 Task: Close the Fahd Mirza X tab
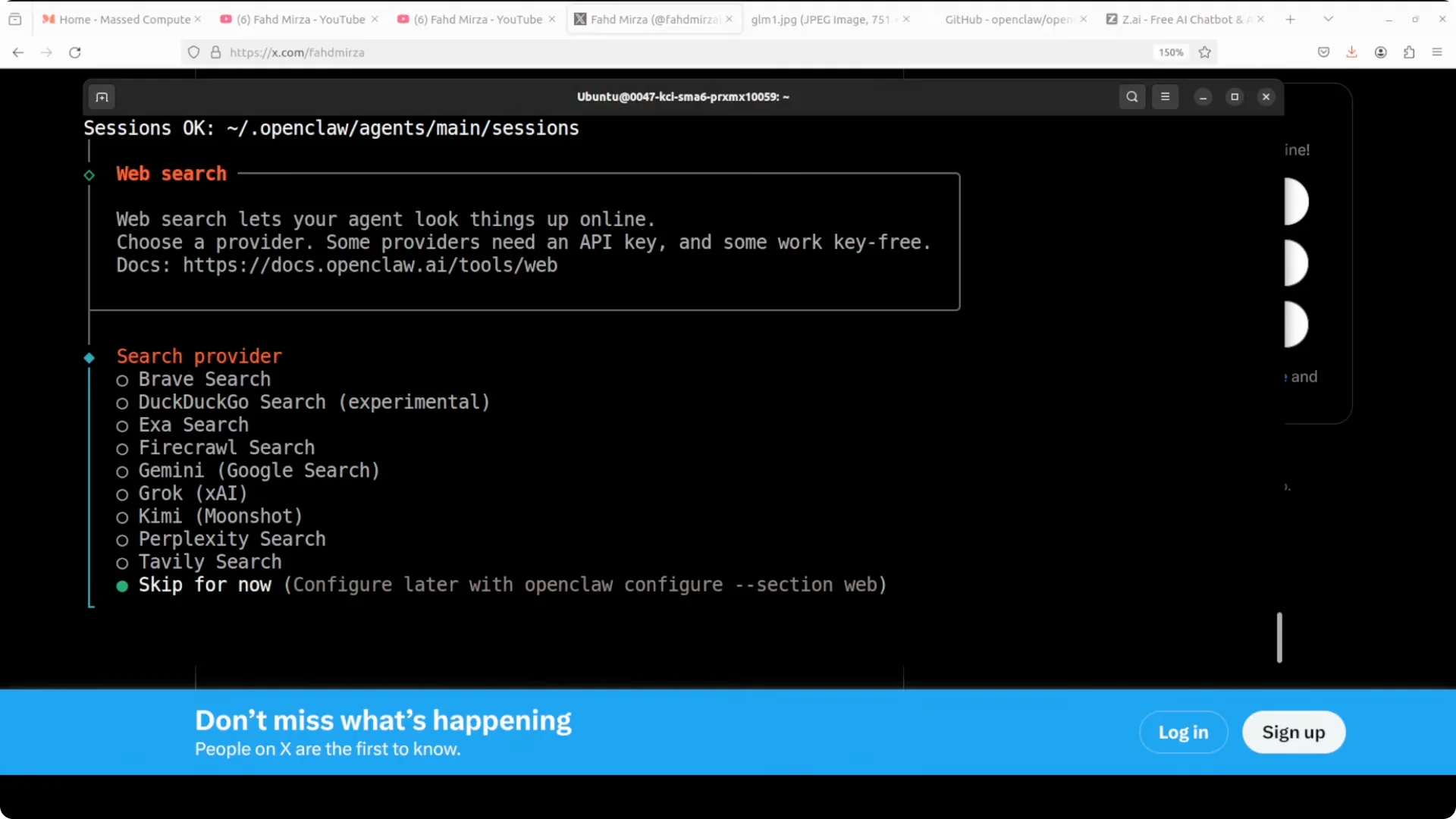pos(729,19)
